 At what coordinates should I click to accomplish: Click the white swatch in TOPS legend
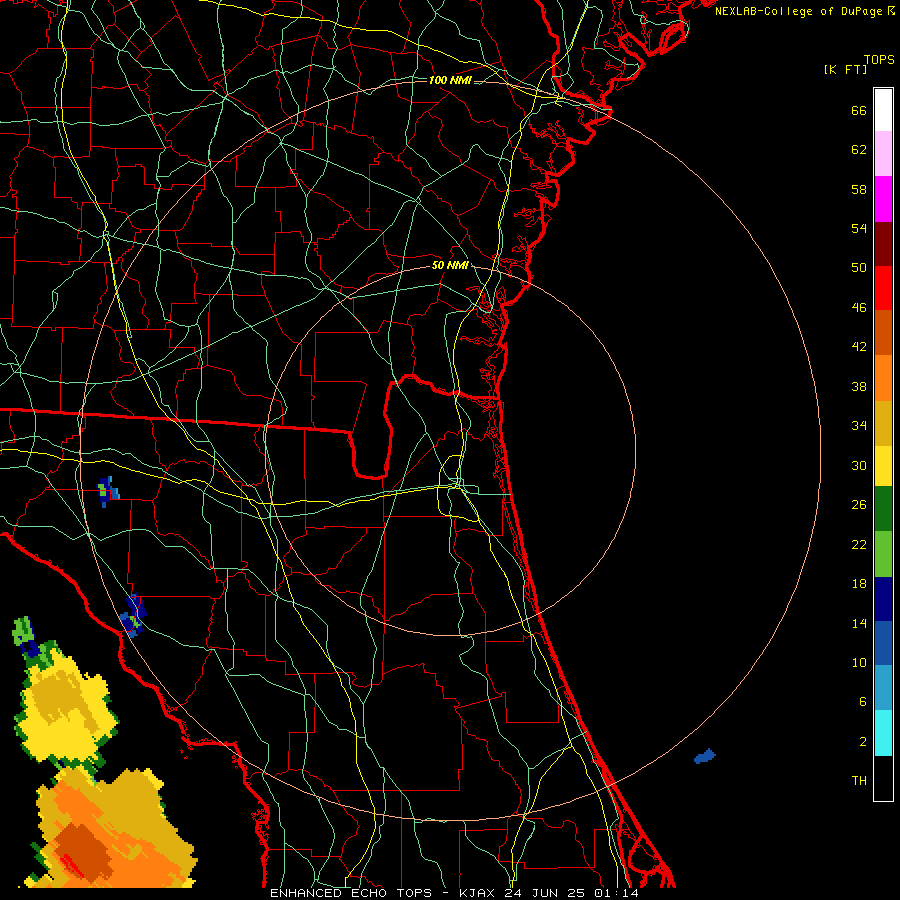tap(883, 110)
